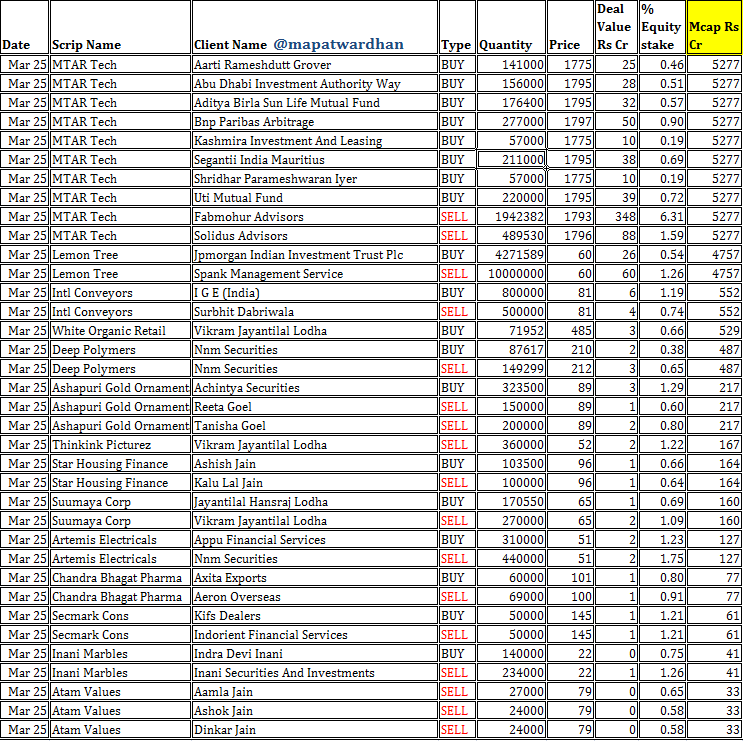Select 'Kalu Lal Jain' client cell
The image size is (743, 741).
point(315,482)
